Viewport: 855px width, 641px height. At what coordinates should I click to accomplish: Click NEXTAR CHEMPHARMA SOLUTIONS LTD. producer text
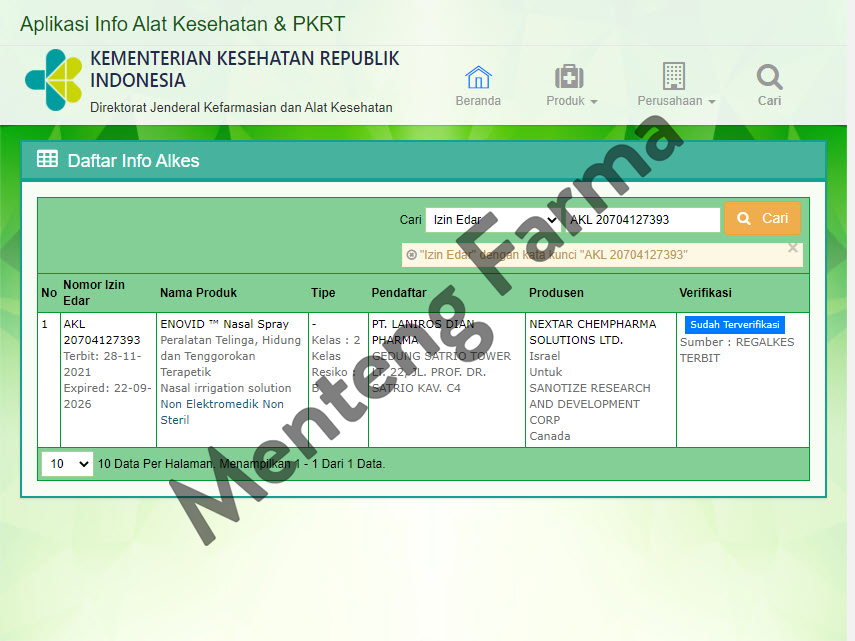[593, 332]
